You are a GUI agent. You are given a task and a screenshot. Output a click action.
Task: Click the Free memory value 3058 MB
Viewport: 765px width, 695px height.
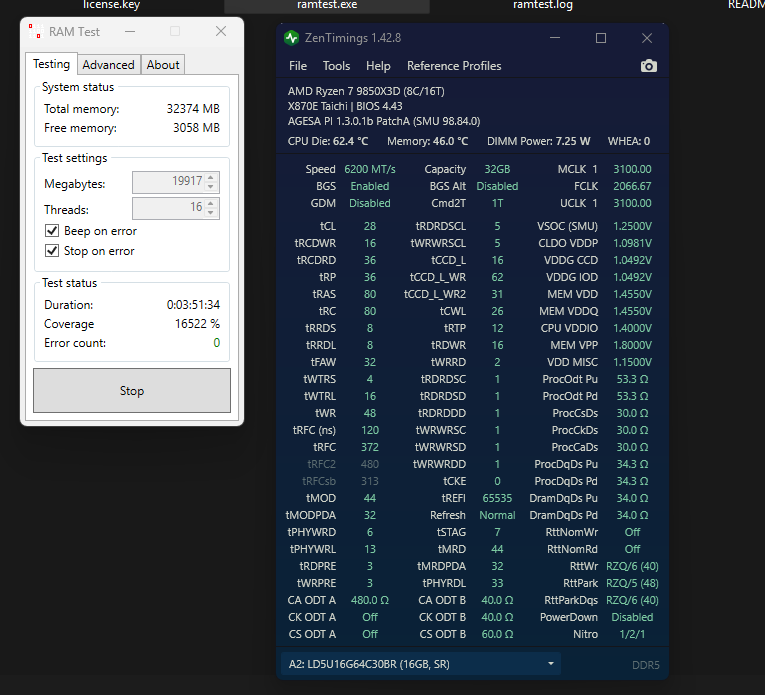coord(196,128)
